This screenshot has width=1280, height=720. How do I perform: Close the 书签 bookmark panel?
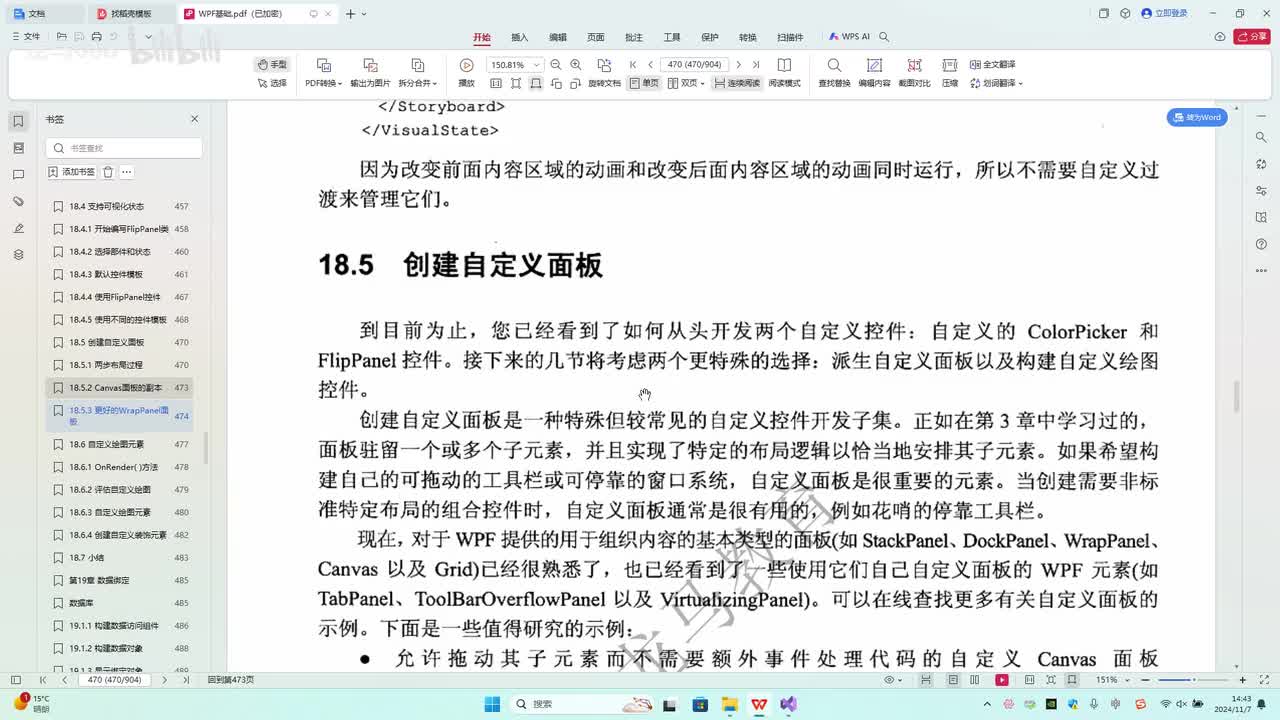195,119
